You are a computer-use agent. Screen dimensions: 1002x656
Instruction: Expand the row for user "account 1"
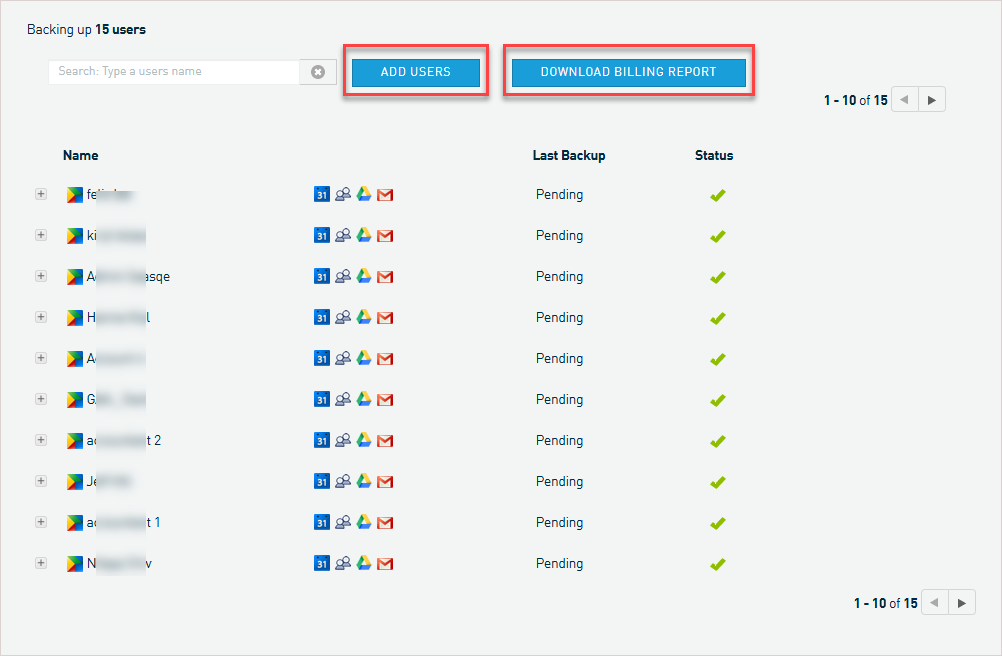coord(41,522)
